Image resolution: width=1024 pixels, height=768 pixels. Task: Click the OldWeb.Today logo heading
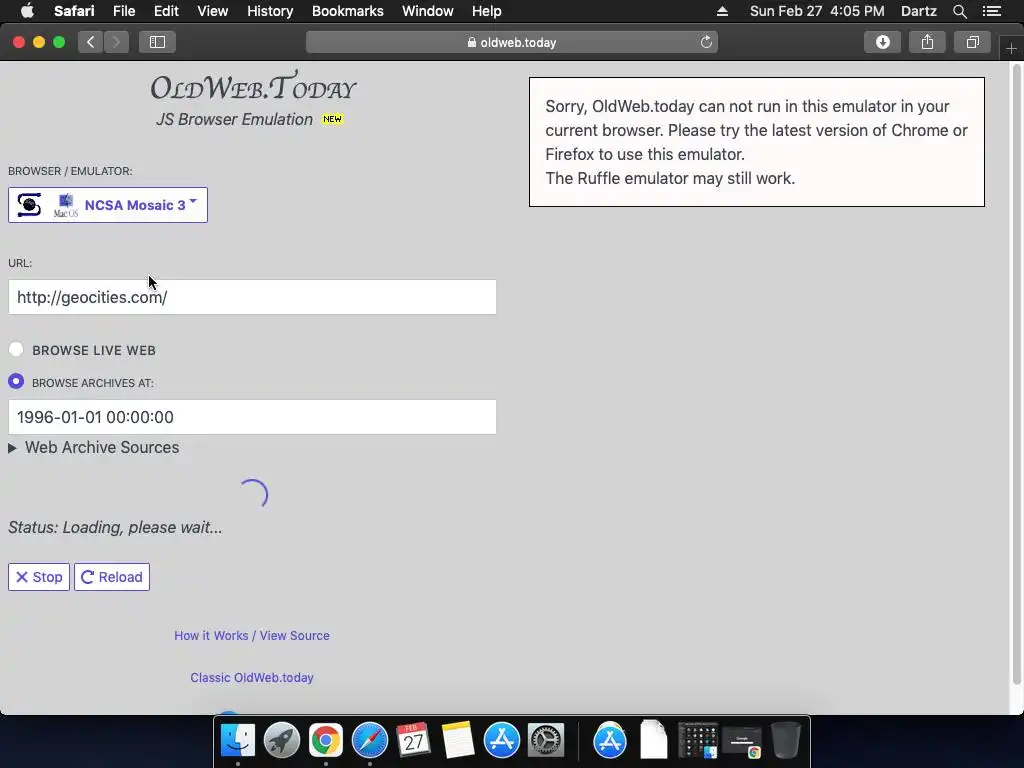pos(253,87)
